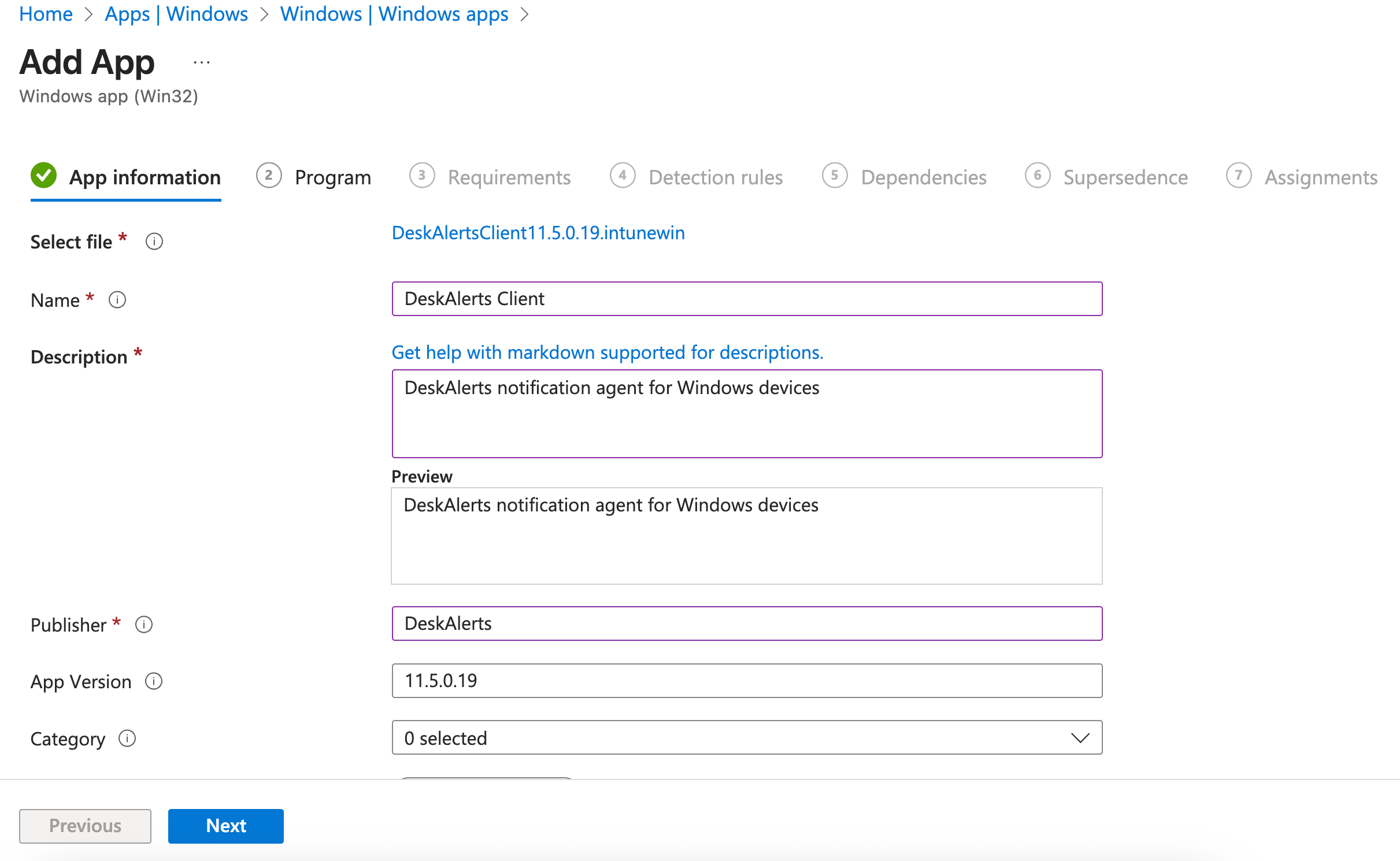Image resolution: width=1400 pixels, height=861 pixels.
Task: Click into the Name input field
Action: point(746,299)
